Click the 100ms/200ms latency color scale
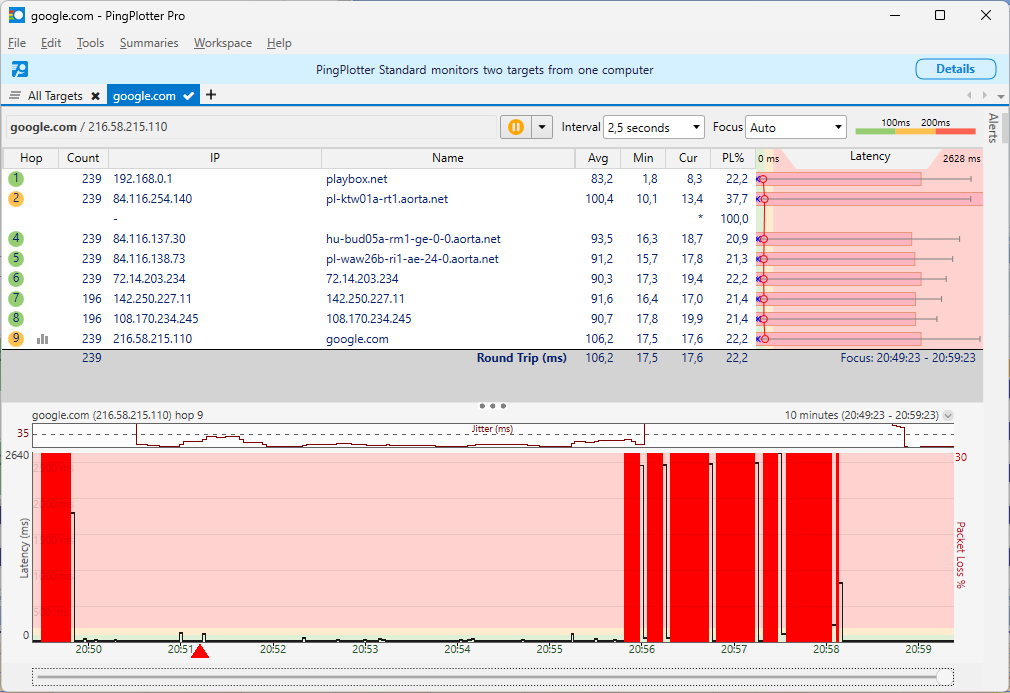Viewport: 1010px width, 693px height. (x=915, y=126)
